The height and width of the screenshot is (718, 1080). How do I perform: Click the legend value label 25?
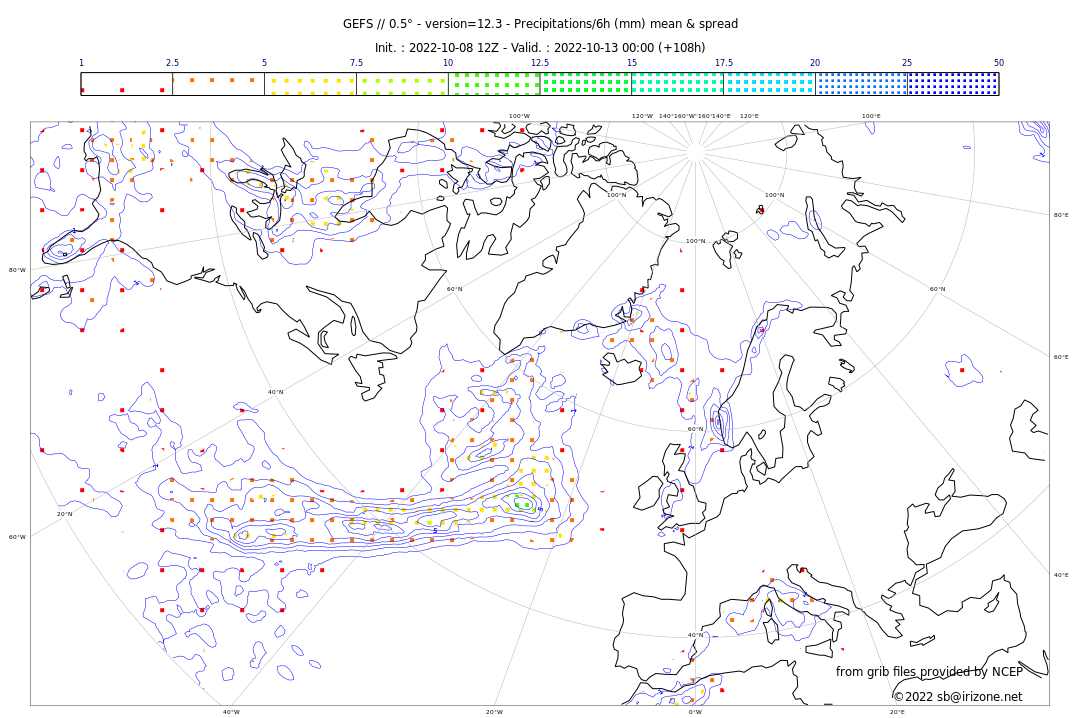pyautogui.click(x=907, y=63)
